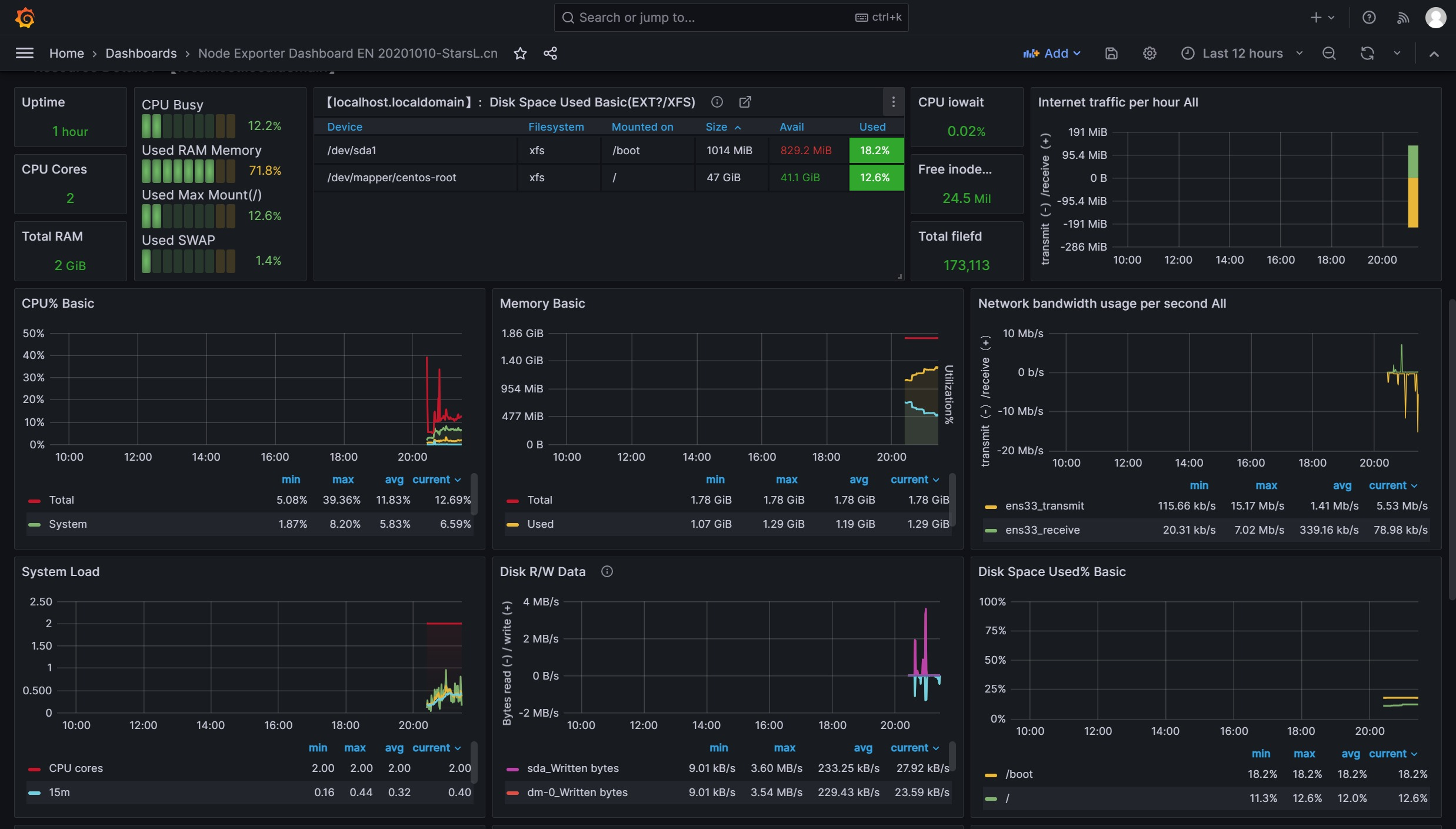Toggle the ens33_transmit series visibility
The width and height of the screenshot is (1456, 829).
tap(1044, 506)
